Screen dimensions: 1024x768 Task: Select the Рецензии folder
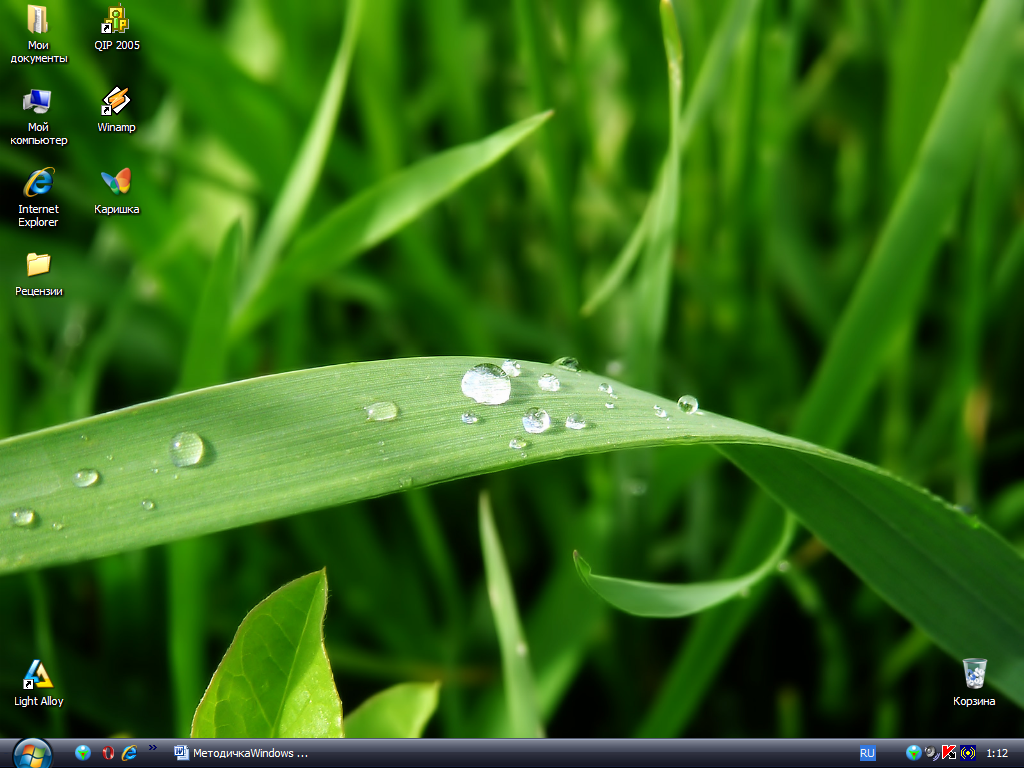[38, 274]
